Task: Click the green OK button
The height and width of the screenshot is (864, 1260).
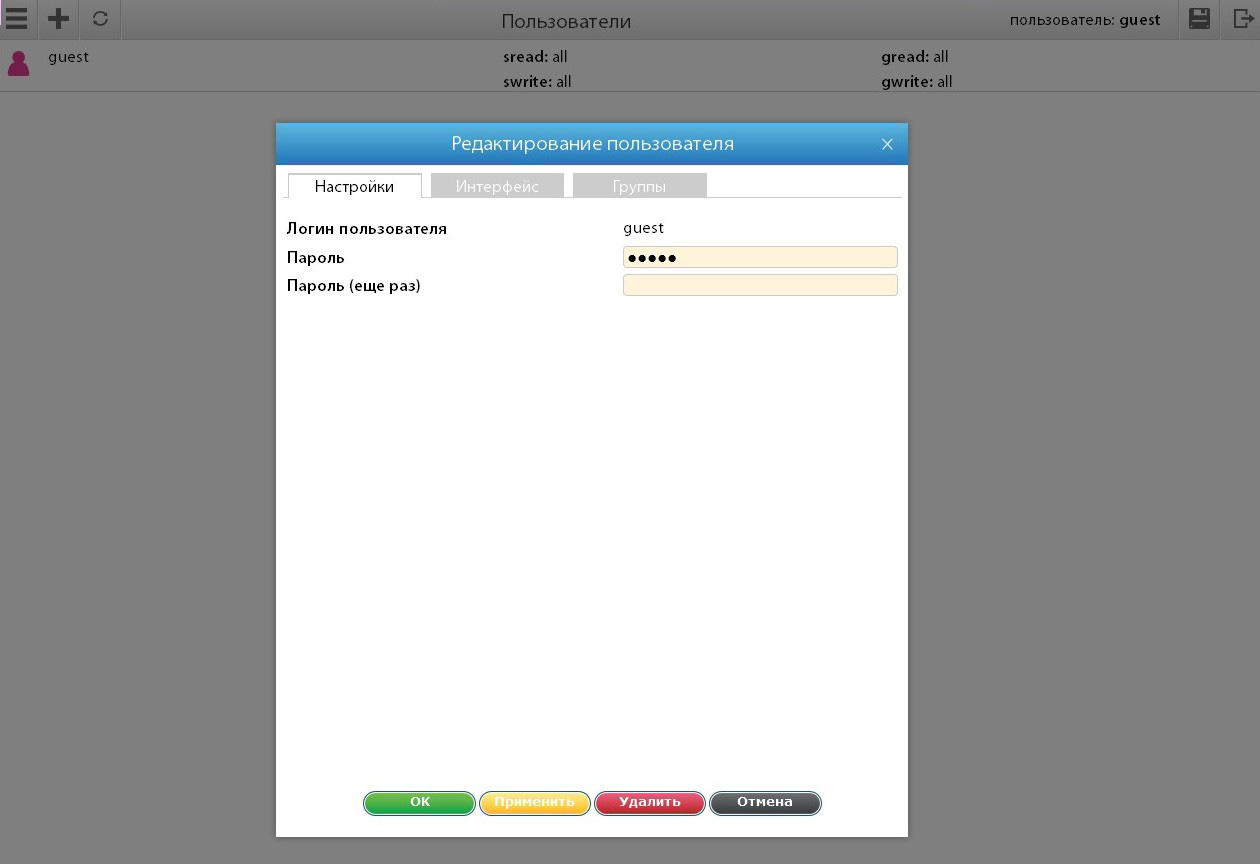Action: (419, 803)
